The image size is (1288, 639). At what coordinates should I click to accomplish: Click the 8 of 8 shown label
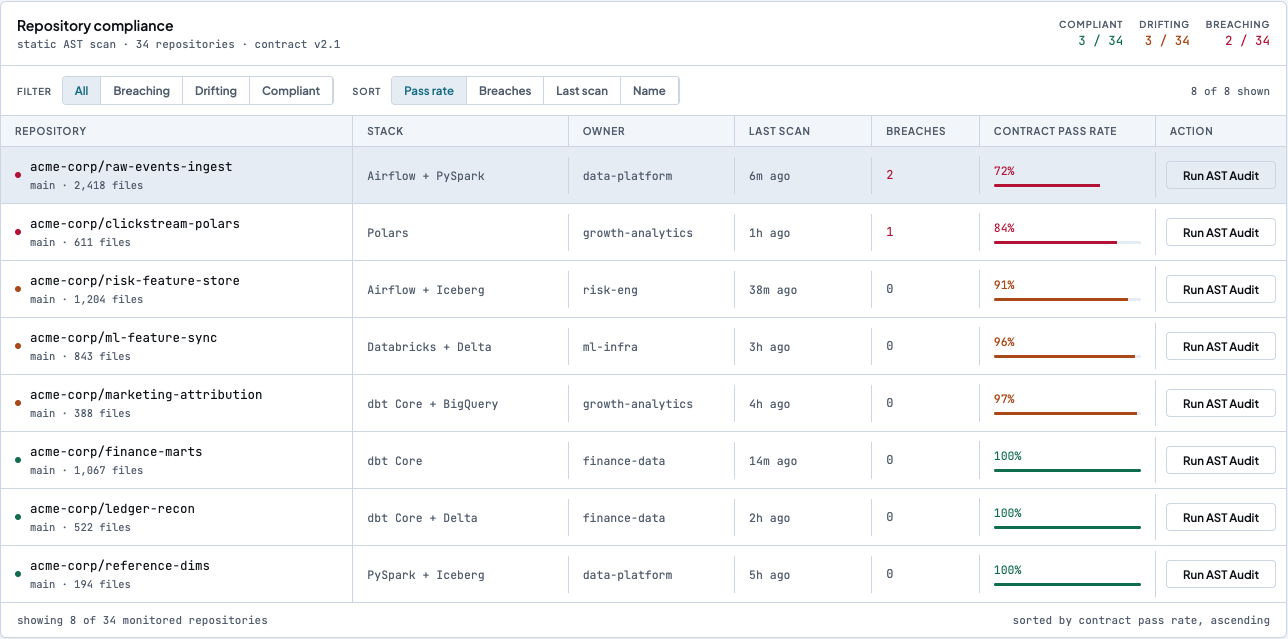pyautogui.click(x=1230, y=91)
